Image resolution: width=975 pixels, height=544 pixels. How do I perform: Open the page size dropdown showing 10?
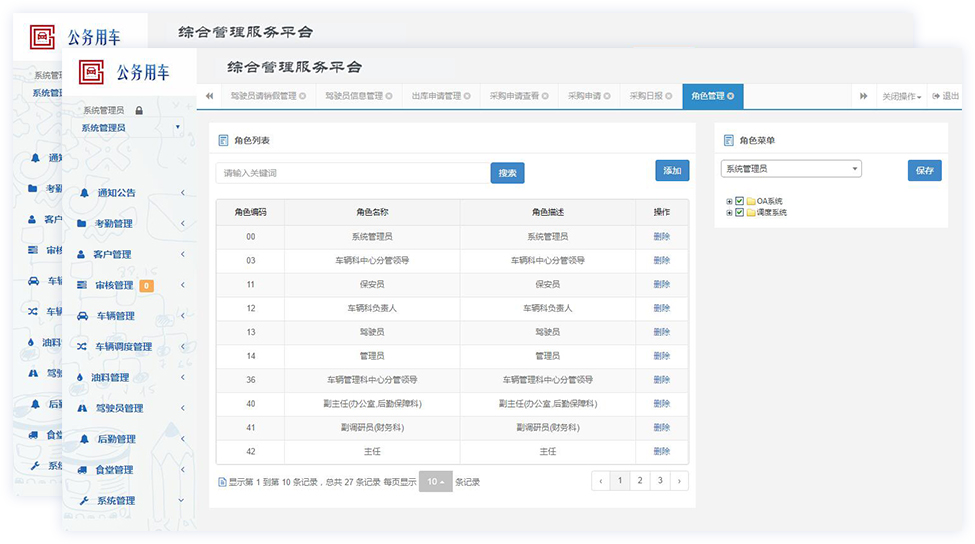click(435, 481)
